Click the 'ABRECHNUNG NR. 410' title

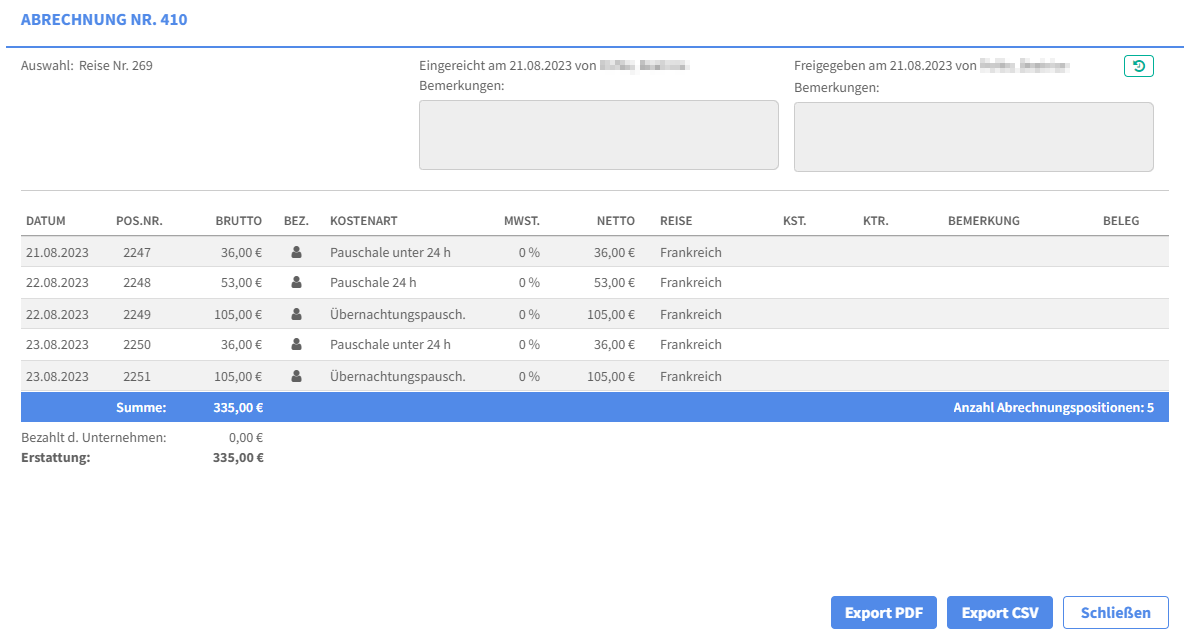[x=104, y=20]
